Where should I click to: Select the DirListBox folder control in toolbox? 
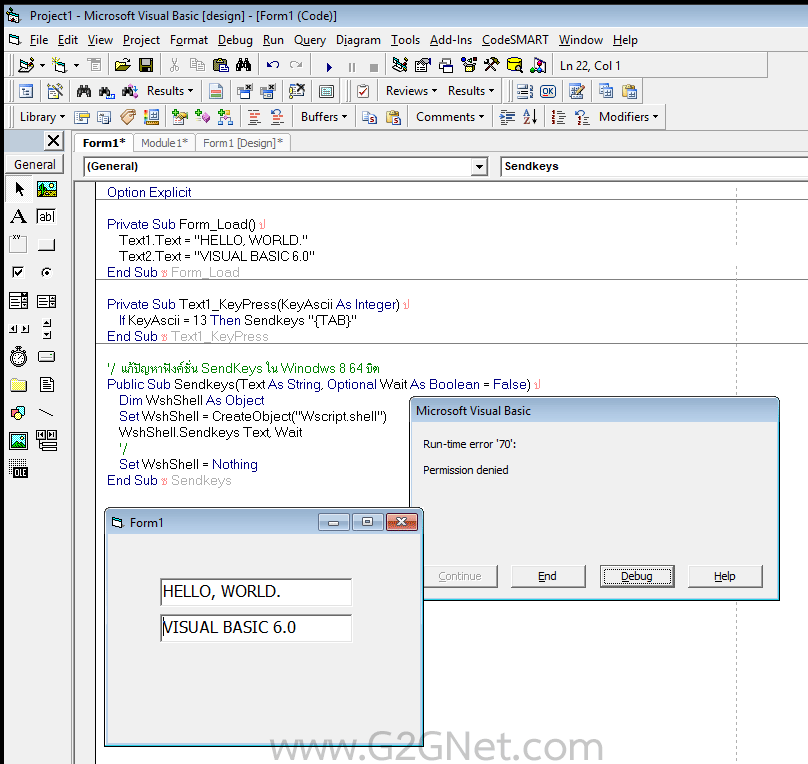[x=19, y=385]
